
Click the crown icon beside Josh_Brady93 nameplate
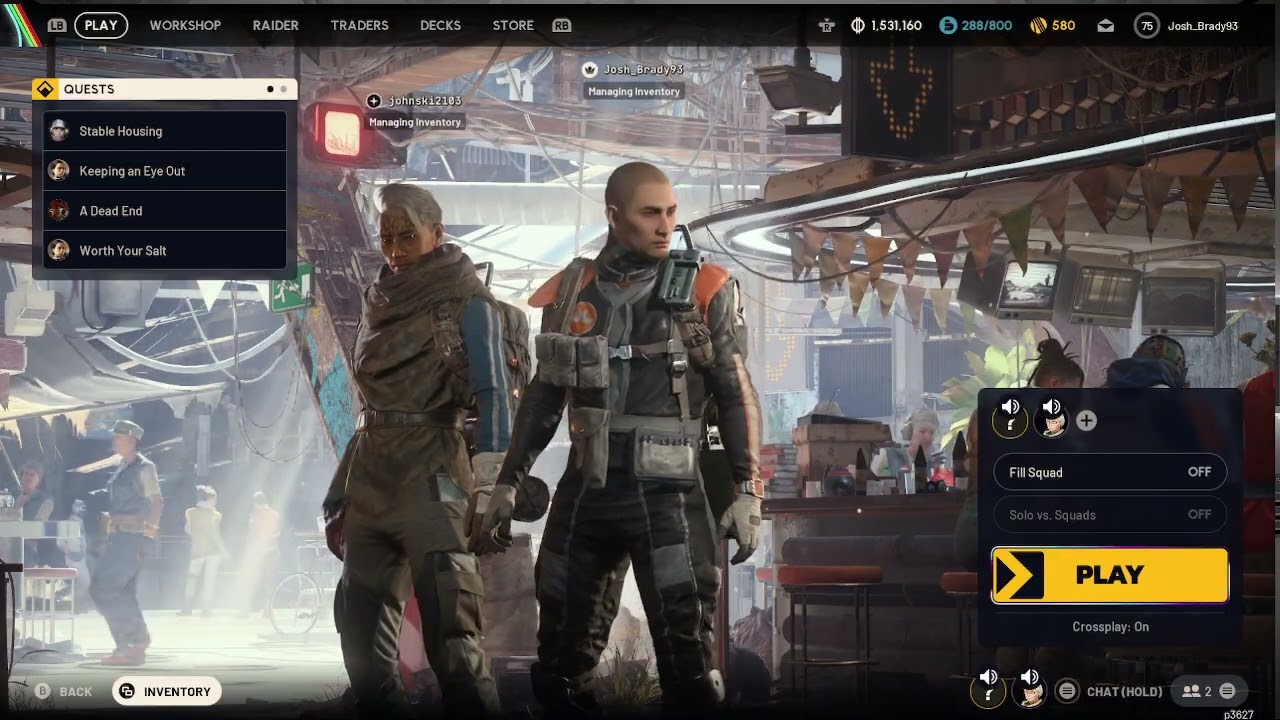(x=590, y=69)
